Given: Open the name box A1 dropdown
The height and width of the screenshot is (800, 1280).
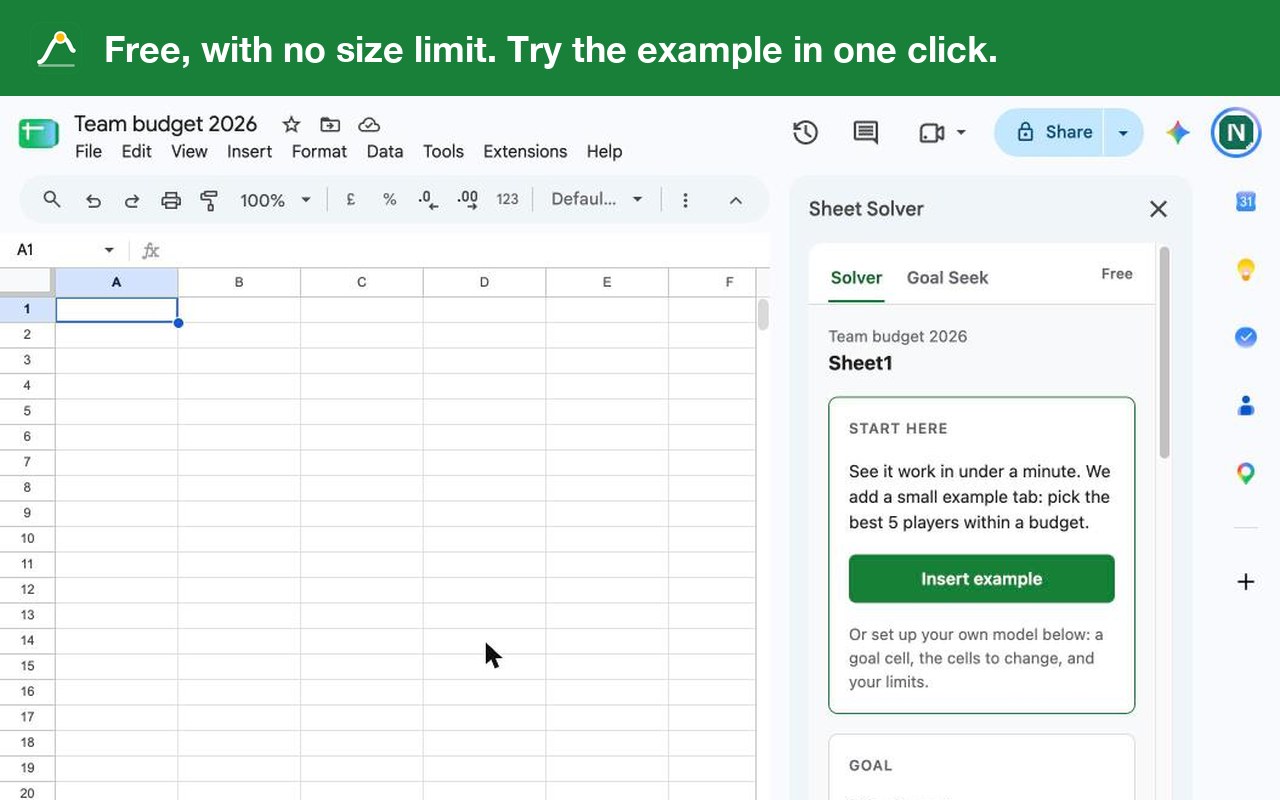Looking at the screenshot, I should coord(109,250).
